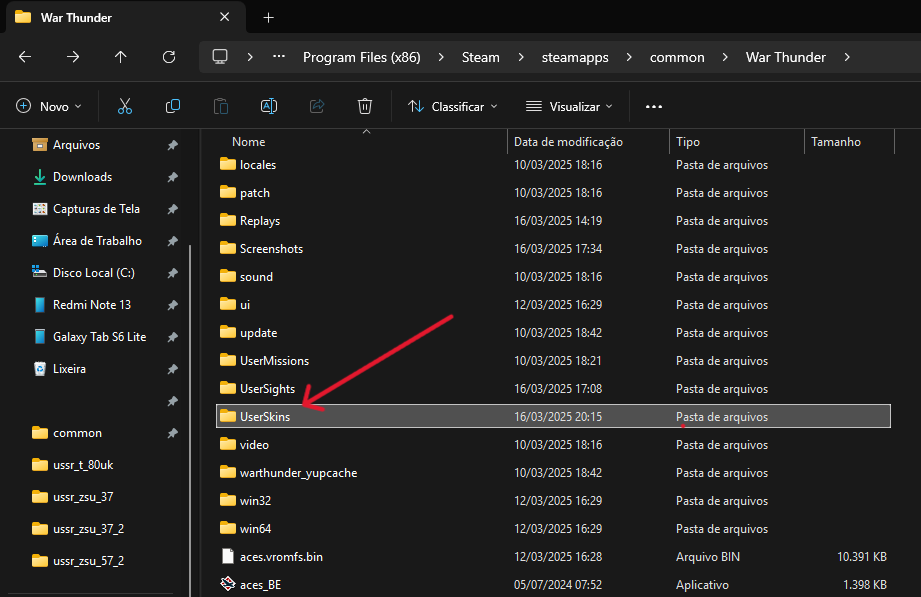Click Program Files (x86) in the breadcrumb

click(362, 57)
